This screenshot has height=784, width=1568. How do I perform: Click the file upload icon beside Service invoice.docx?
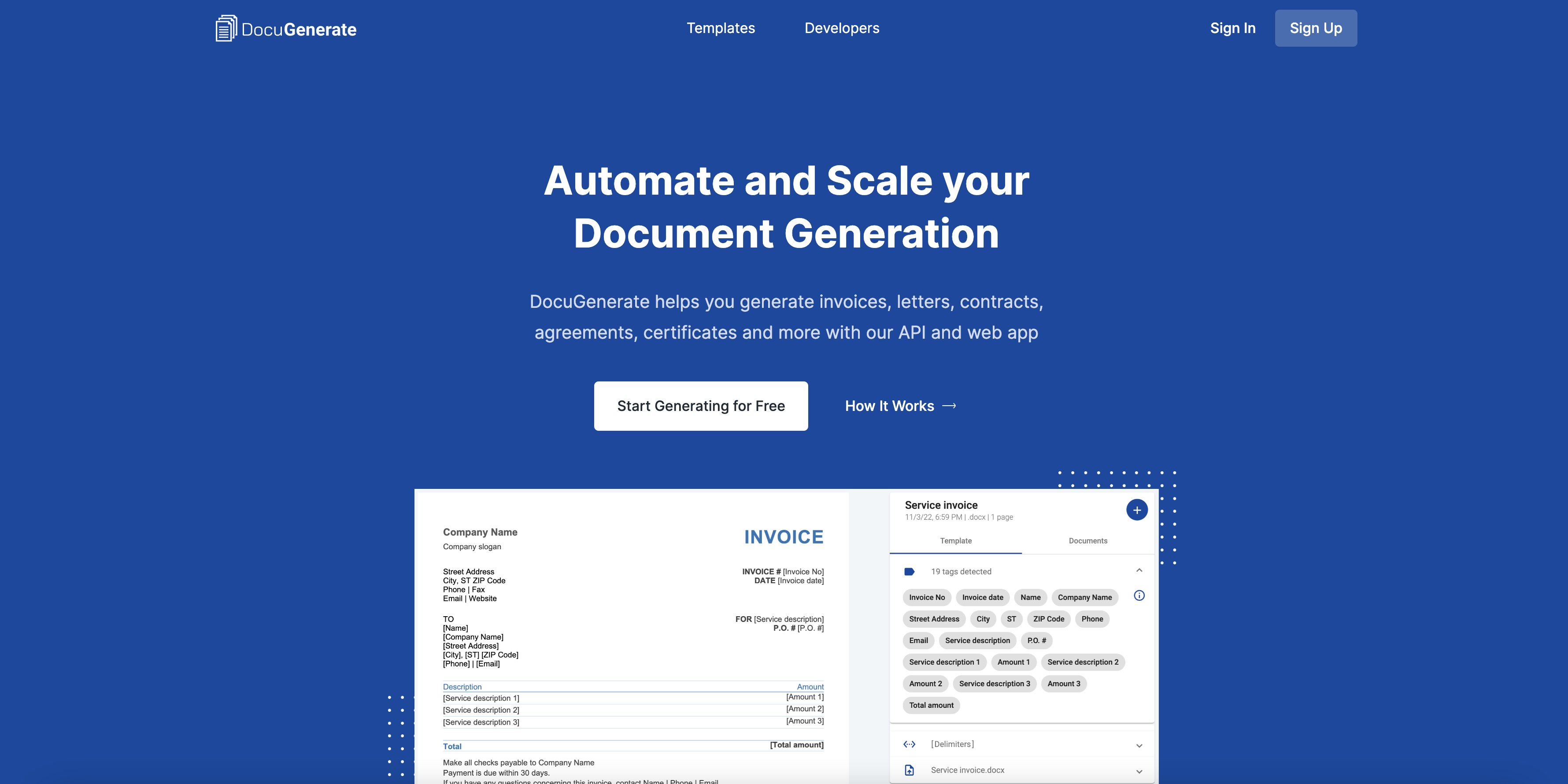[910, 769]
